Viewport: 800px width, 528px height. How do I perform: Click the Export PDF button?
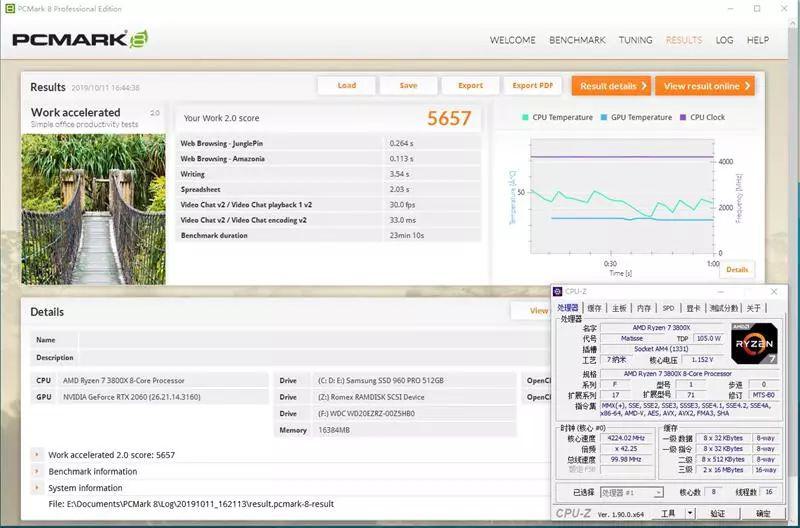tap(532, 86)
